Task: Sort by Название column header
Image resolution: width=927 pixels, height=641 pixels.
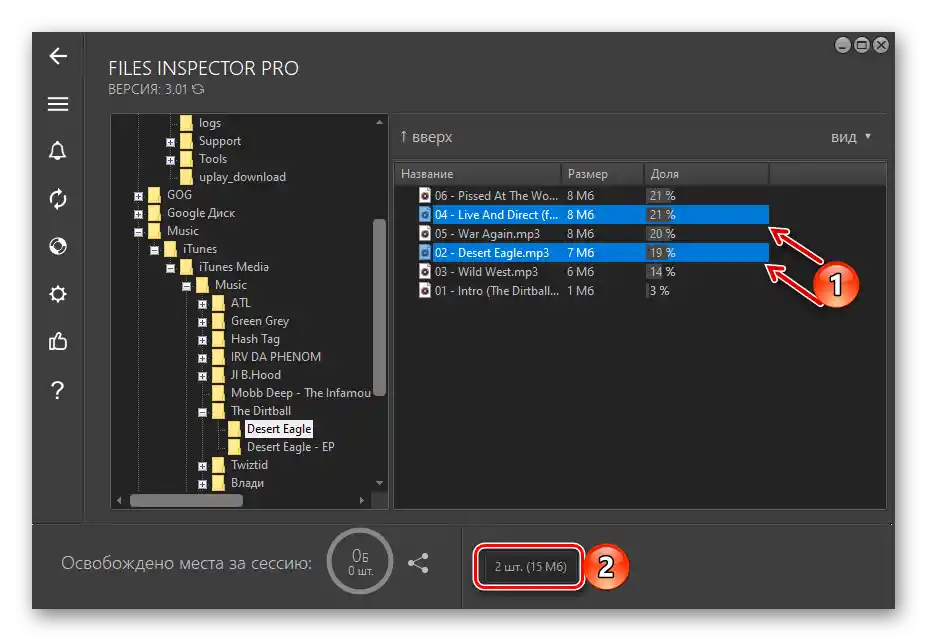Action: click(477, 174)
